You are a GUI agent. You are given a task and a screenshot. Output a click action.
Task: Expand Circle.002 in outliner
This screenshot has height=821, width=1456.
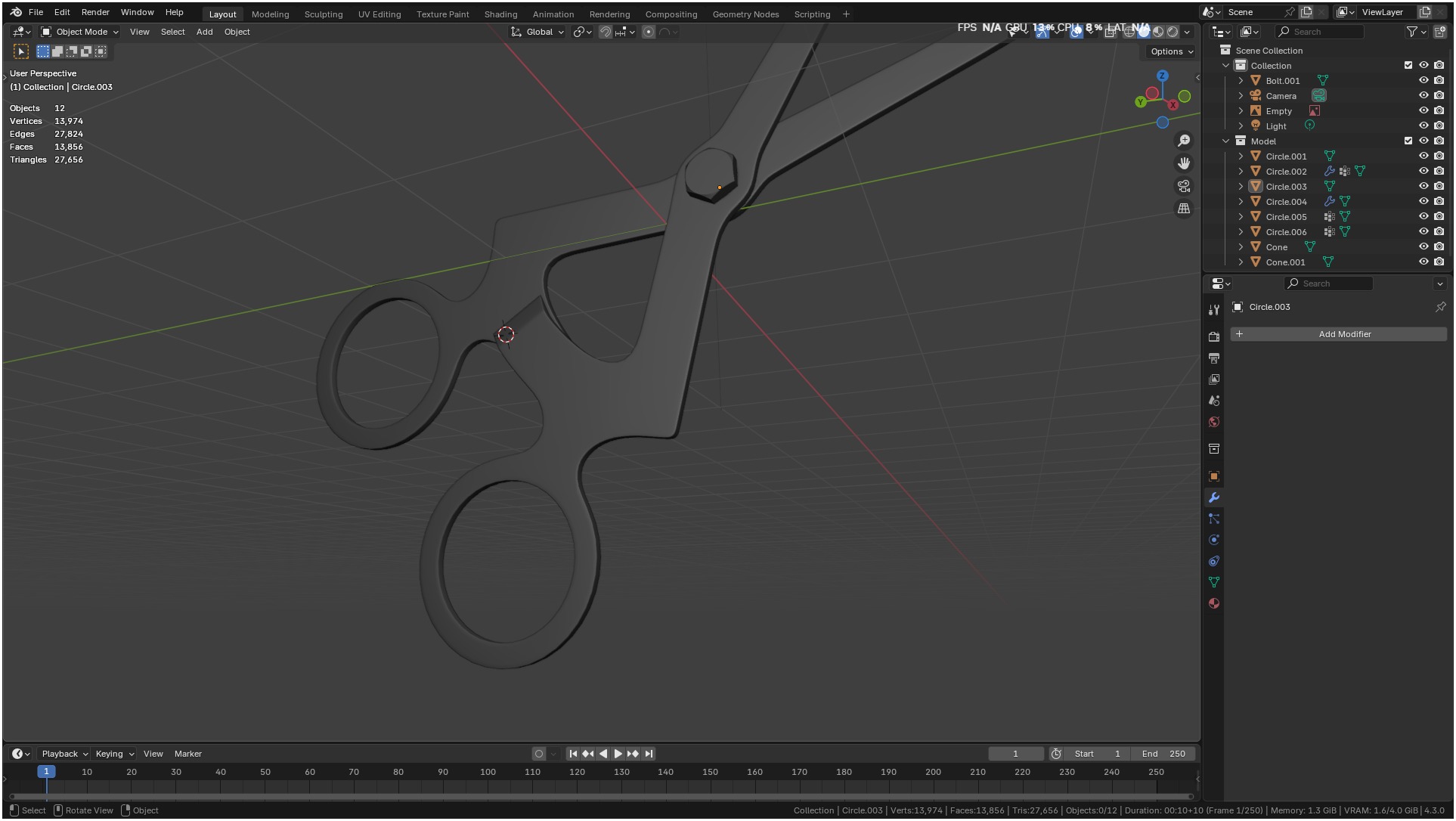click(1241, 171)
